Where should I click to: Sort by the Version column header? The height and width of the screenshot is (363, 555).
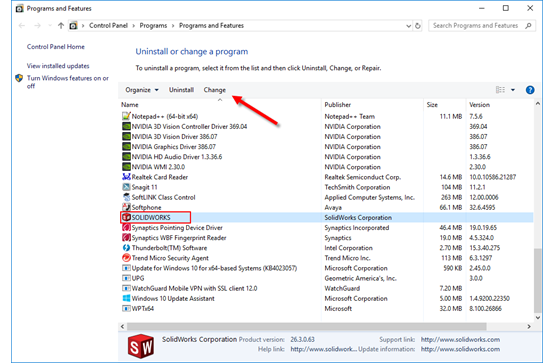click(500, 105)
